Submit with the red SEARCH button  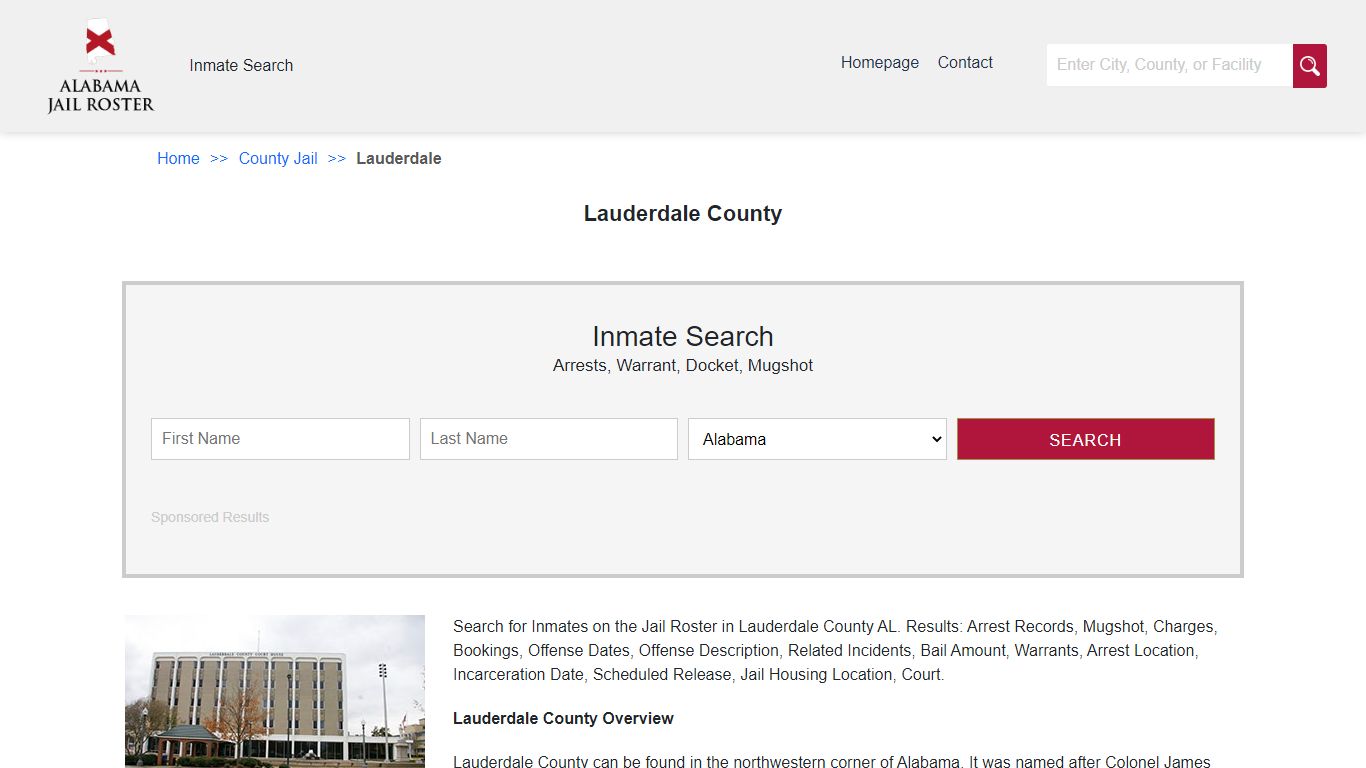click(x=1085, y=439)
